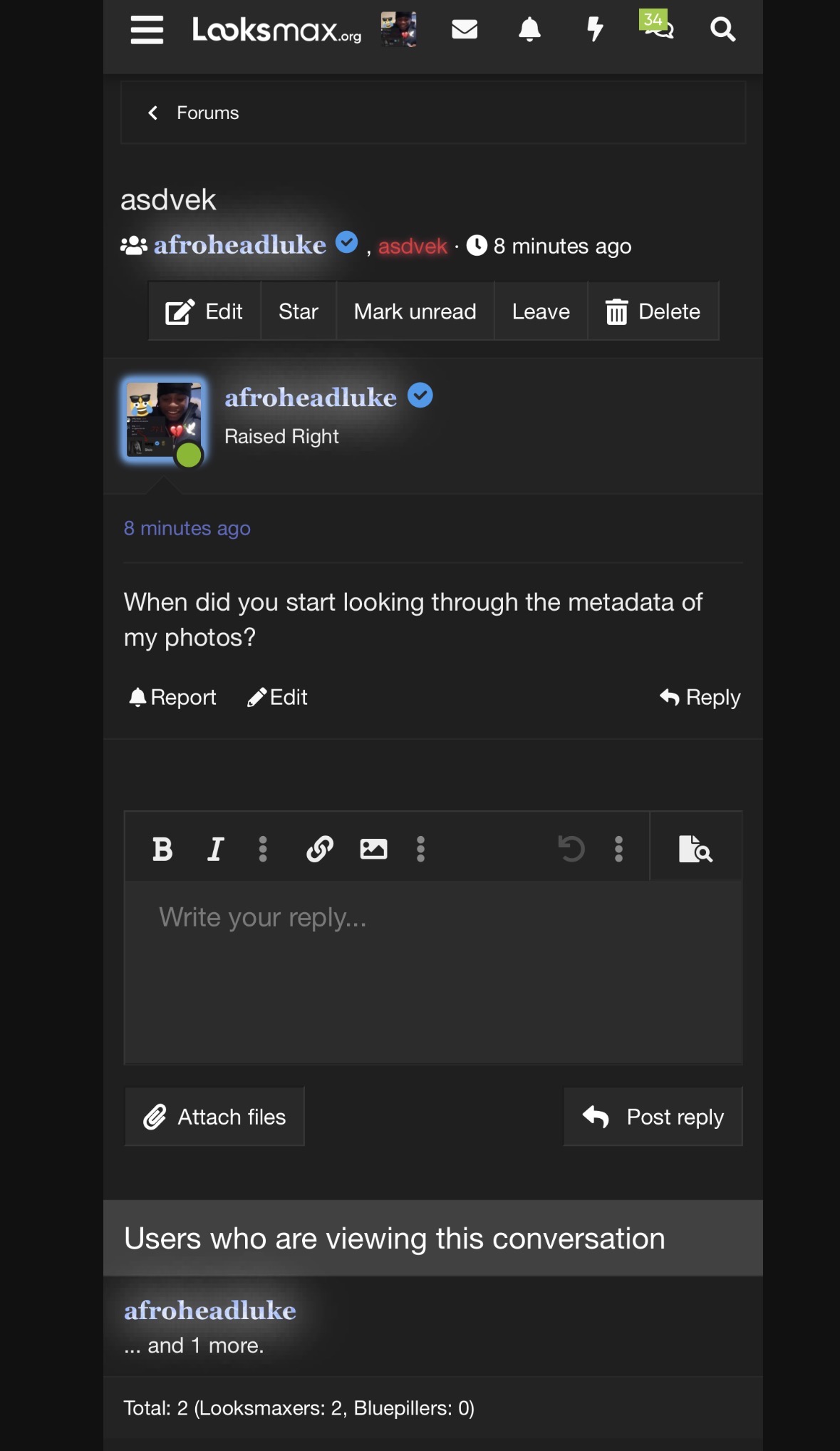Image resolution: width=840 pixels, height=1451 pixels.
Task: Click Mark unread button
Action: click(x=415, y=311)
